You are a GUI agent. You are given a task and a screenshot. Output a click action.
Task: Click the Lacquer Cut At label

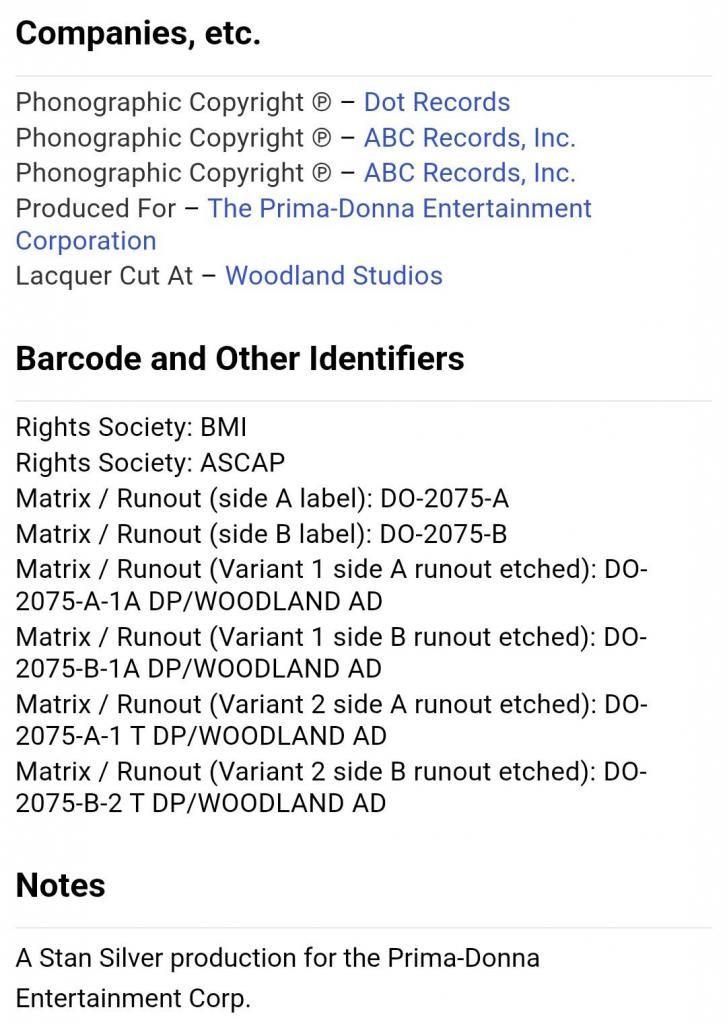104,276
